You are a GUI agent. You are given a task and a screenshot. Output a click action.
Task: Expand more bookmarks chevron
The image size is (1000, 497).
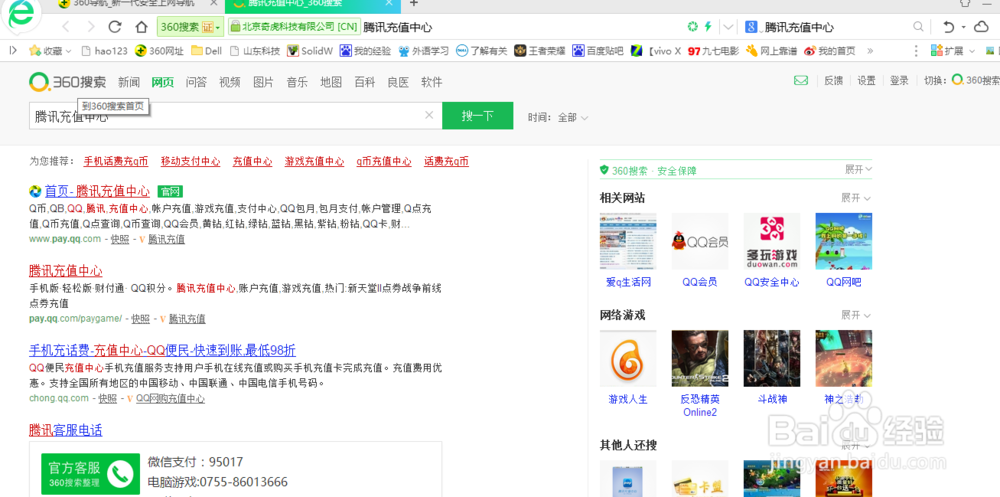coord(870,50)
